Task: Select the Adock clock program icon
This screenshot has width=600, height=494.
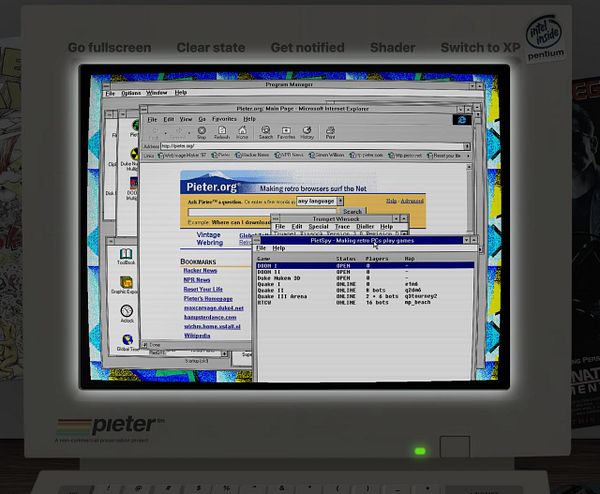Action: 127,313
